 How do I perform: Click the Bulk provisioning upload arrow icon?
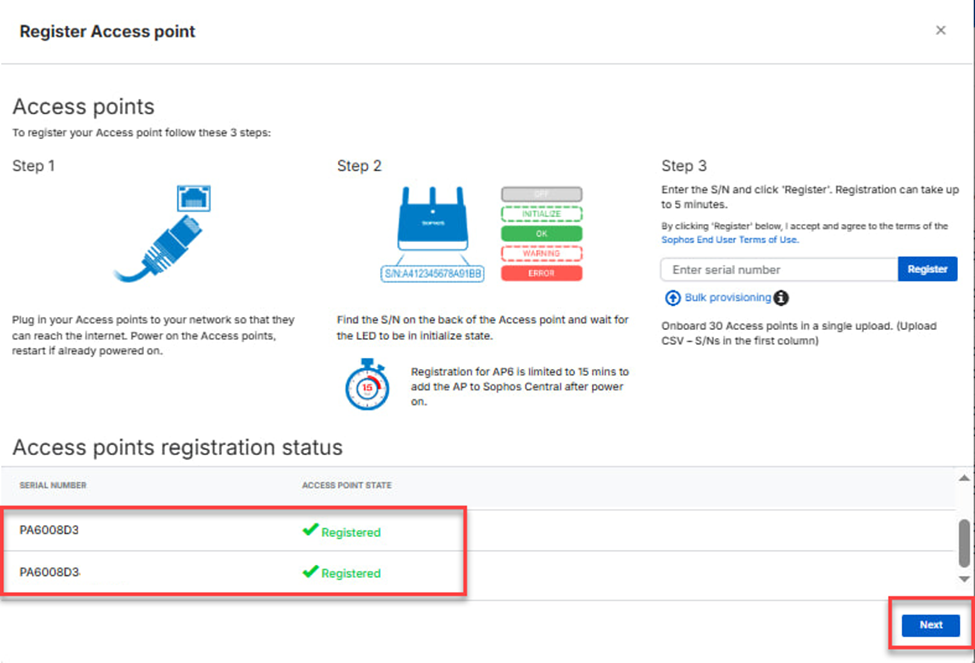(673, 298)
